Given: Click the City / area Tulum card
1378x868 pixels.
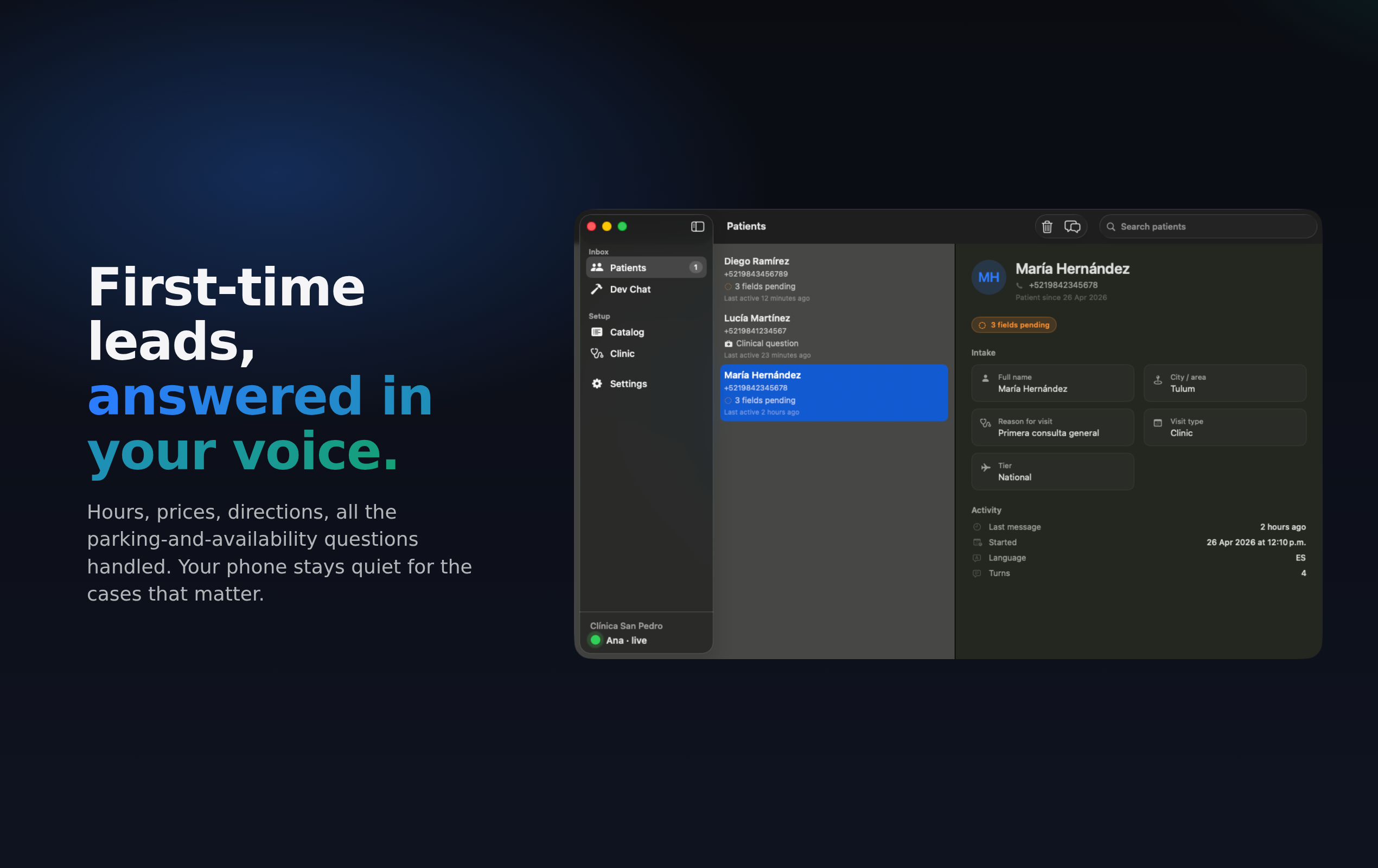Looking at the screenshot, I should (x=1224, y=383).
